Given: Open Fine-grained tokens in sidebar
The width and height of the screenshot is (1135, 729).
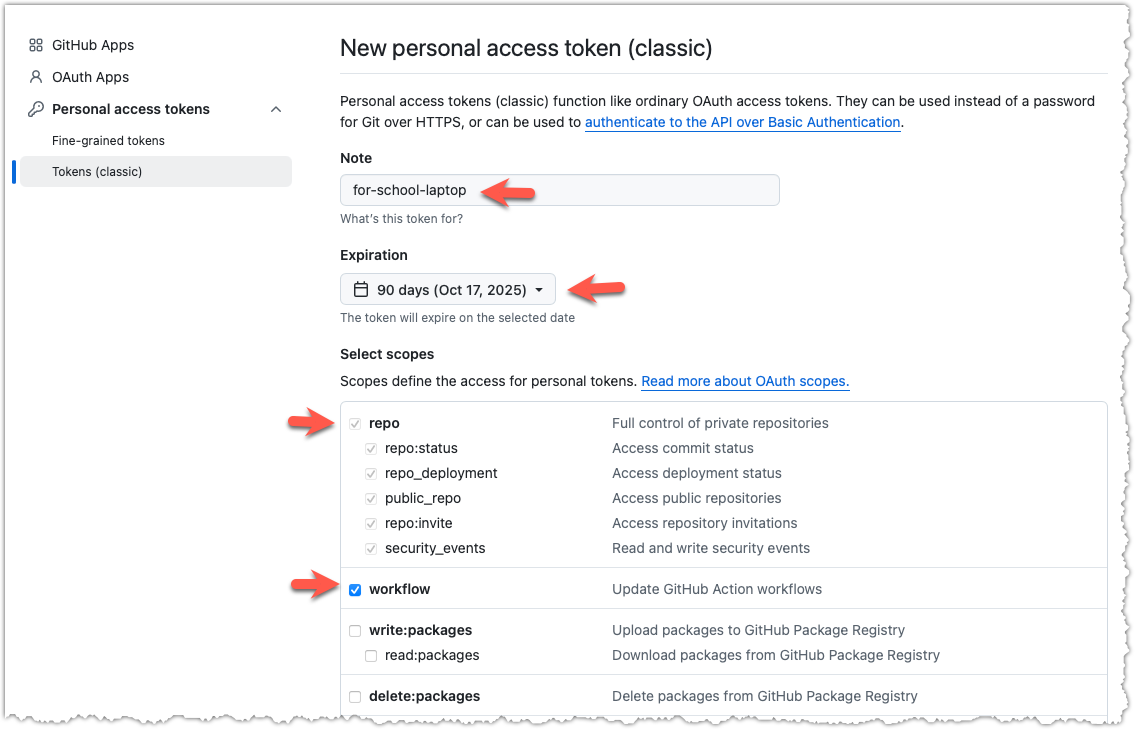Looking at the screenshot, I should click(108, 140).
